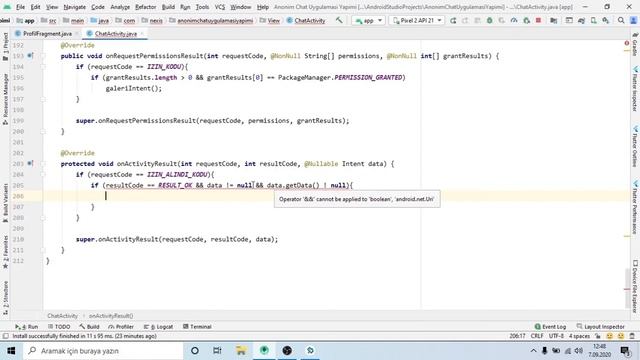Select the ChatActivity.java editor tab

point(115,34)
